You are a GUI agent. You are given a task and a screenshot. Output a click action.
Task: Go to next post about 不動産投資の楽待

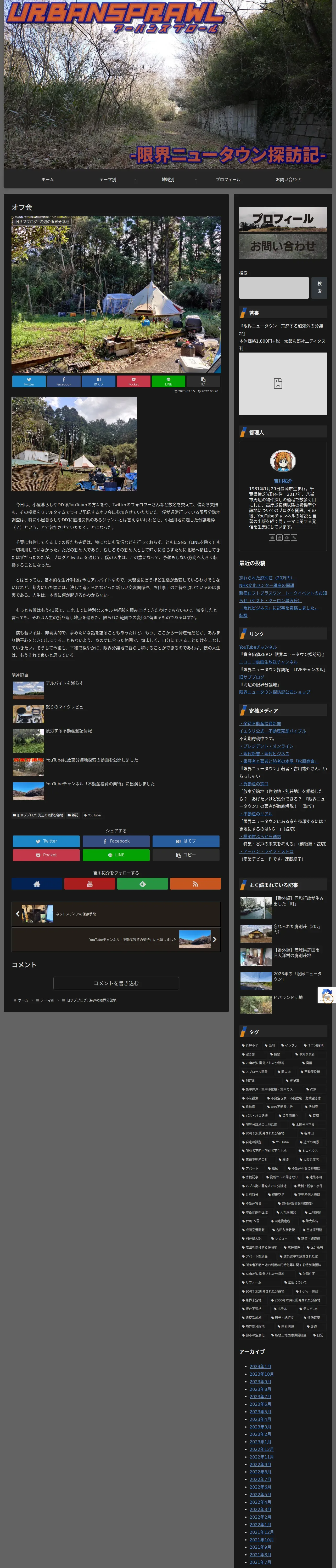tap(116, 939)
